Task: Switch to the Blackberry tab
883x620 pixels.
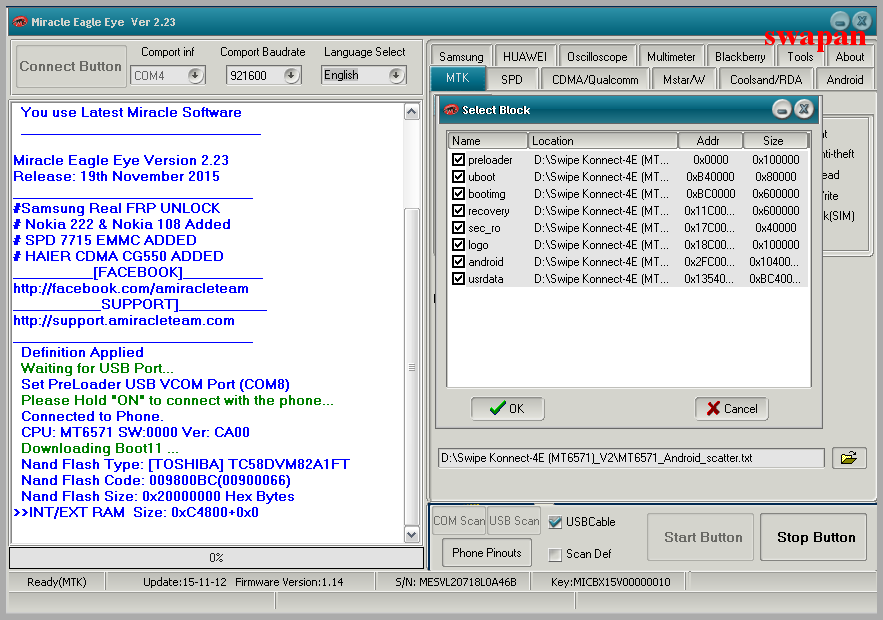Action: (x=740, y=56)
